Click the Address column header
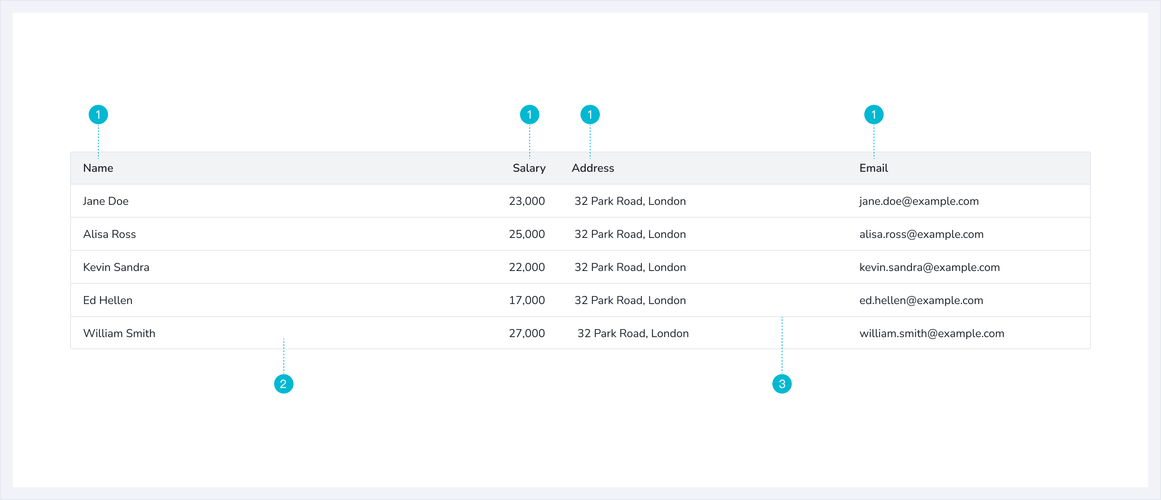This screenshot has width=1161, height=500. coord(593,168)
